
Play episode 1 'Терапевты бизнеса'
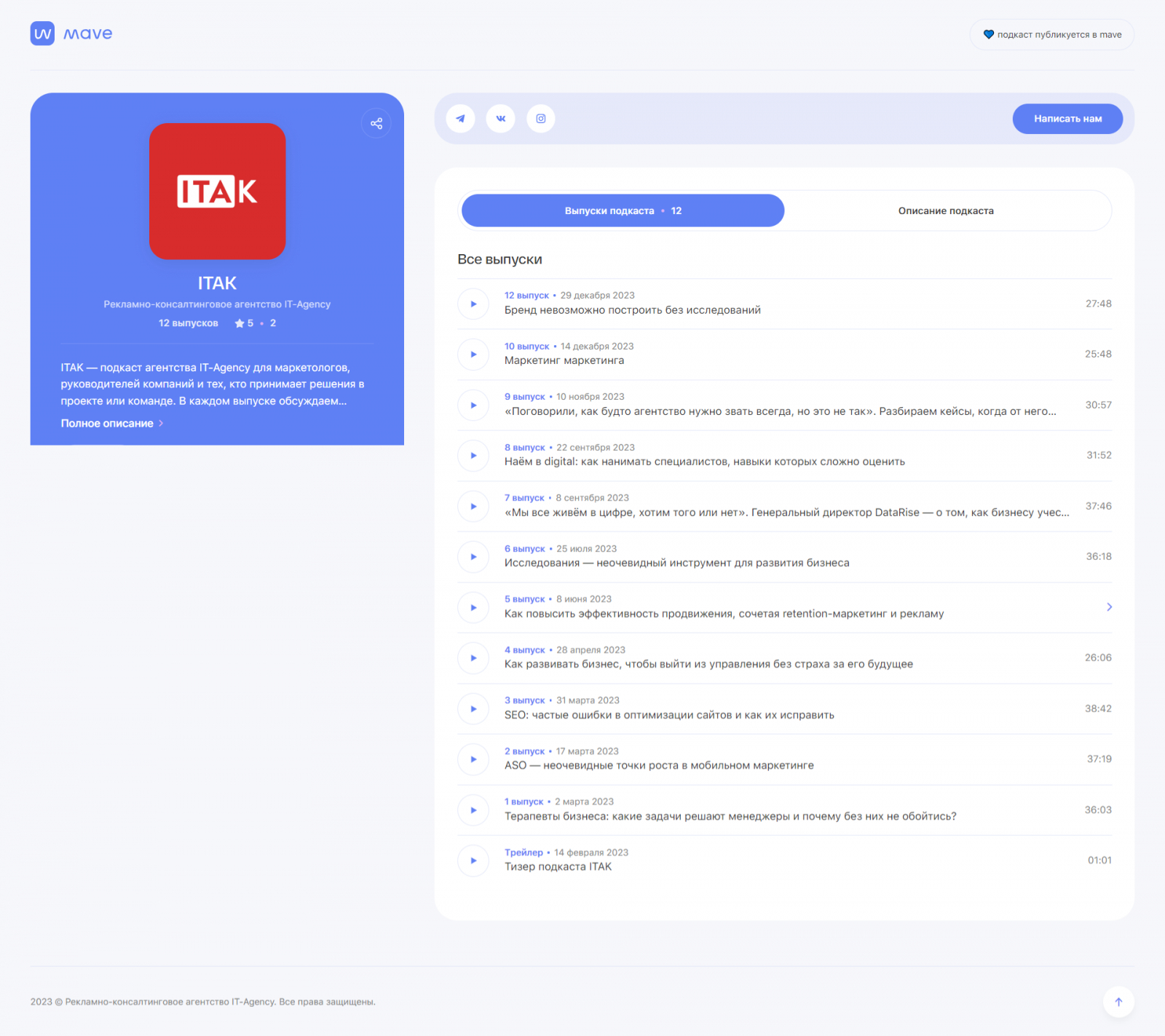[x=473, y=810]
